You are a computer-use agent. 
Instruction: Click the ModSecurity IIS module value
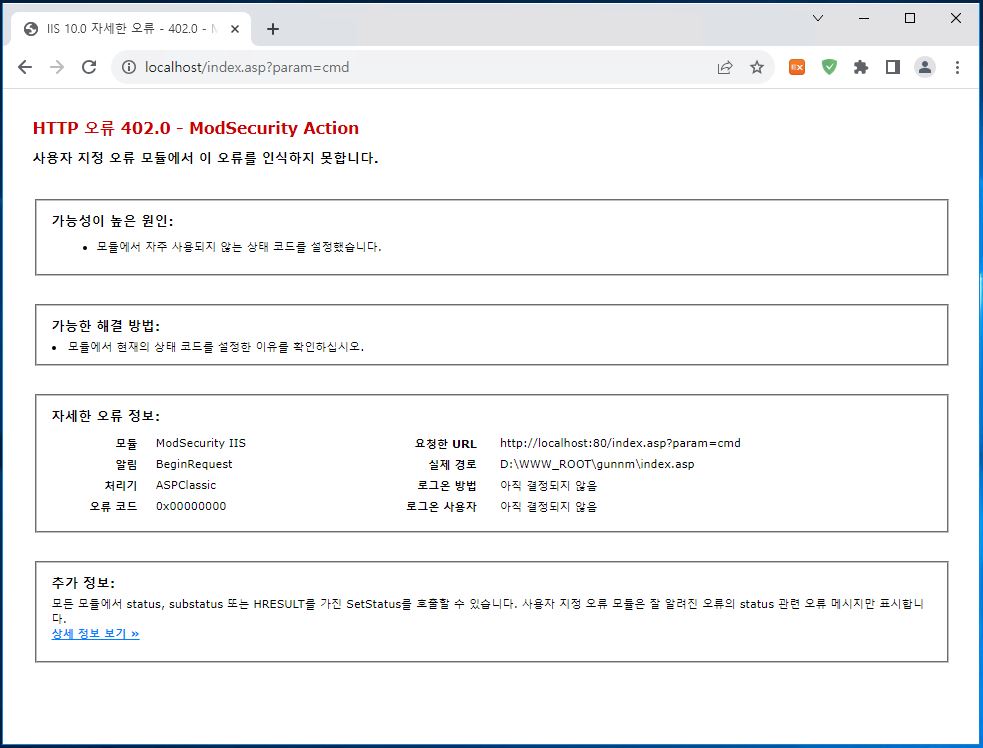click(201, 443)
